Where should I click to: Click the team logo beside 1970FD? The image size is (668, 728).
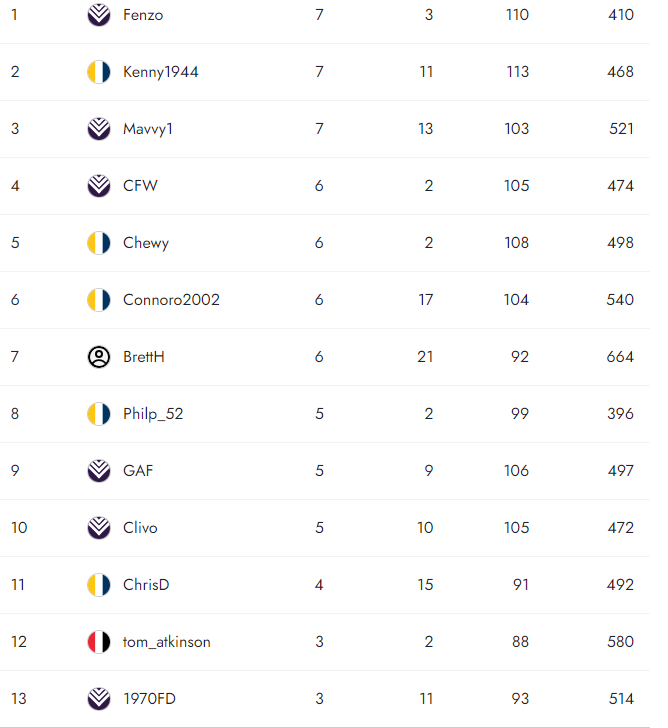point(99,699)
